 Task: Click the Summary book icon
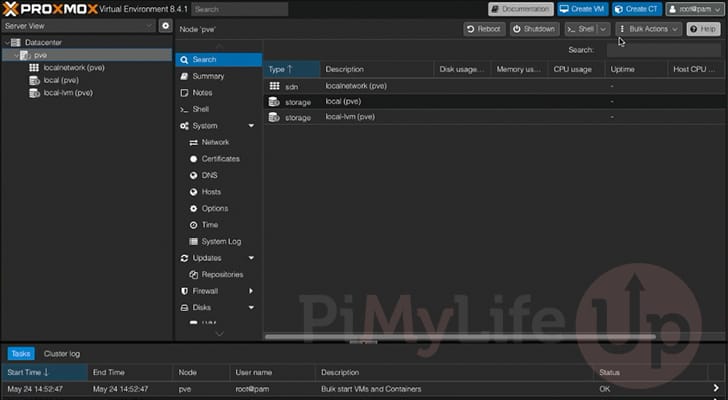184,76
